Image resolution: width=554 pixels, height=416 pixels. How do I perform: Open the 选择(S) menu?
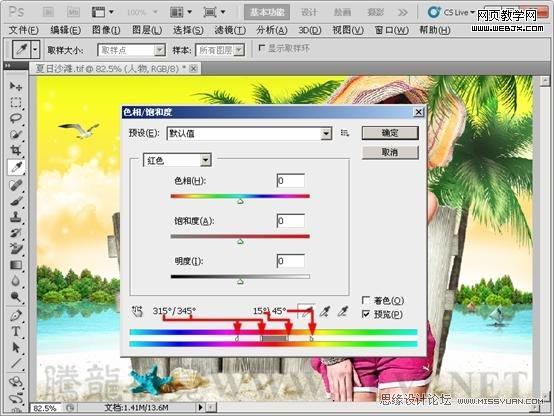pos(188,30)
